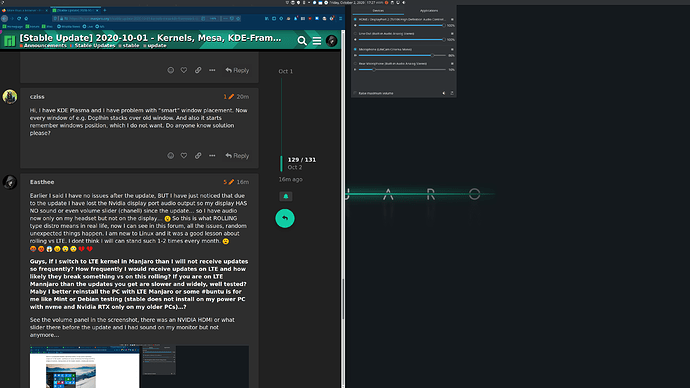Screen dimensions: 690x388
Task: Copy link to cziss's post
Action: point(198,156)
